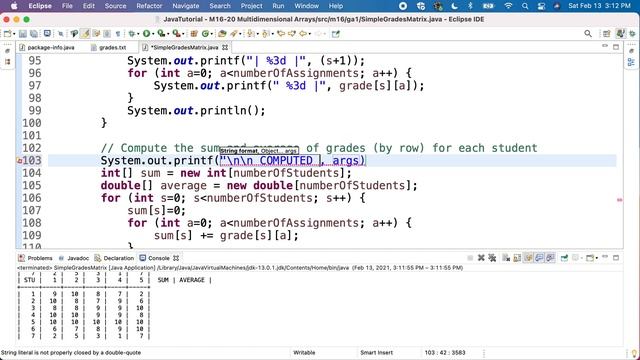Viewport: 640px width, 360px height.
Task: Click the Debug bug icon
Action: coord(131,34)
